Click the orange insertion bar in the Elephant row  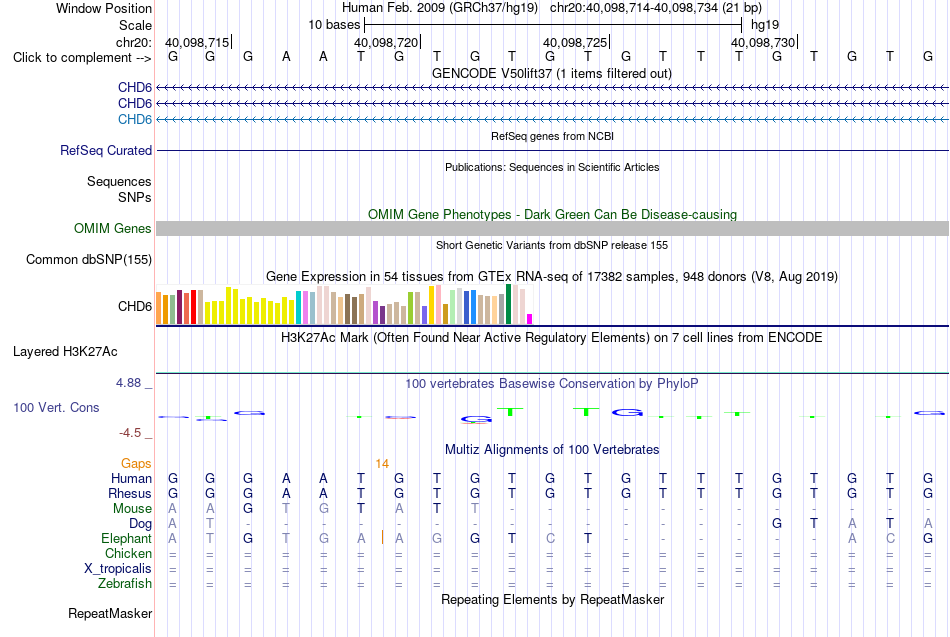pyautogui.click(x=382, y=538)
